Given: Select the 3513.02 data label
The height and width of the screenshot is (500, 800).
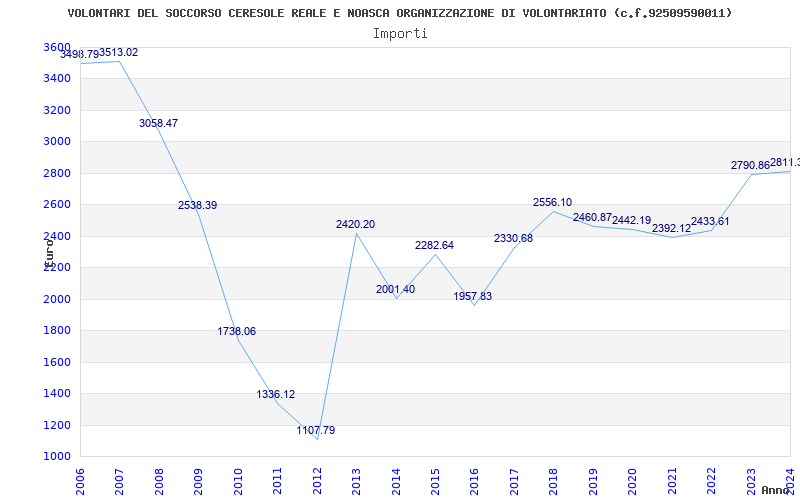Looking at the screenshot, I should pyautogui.click(x=118, y=53).
